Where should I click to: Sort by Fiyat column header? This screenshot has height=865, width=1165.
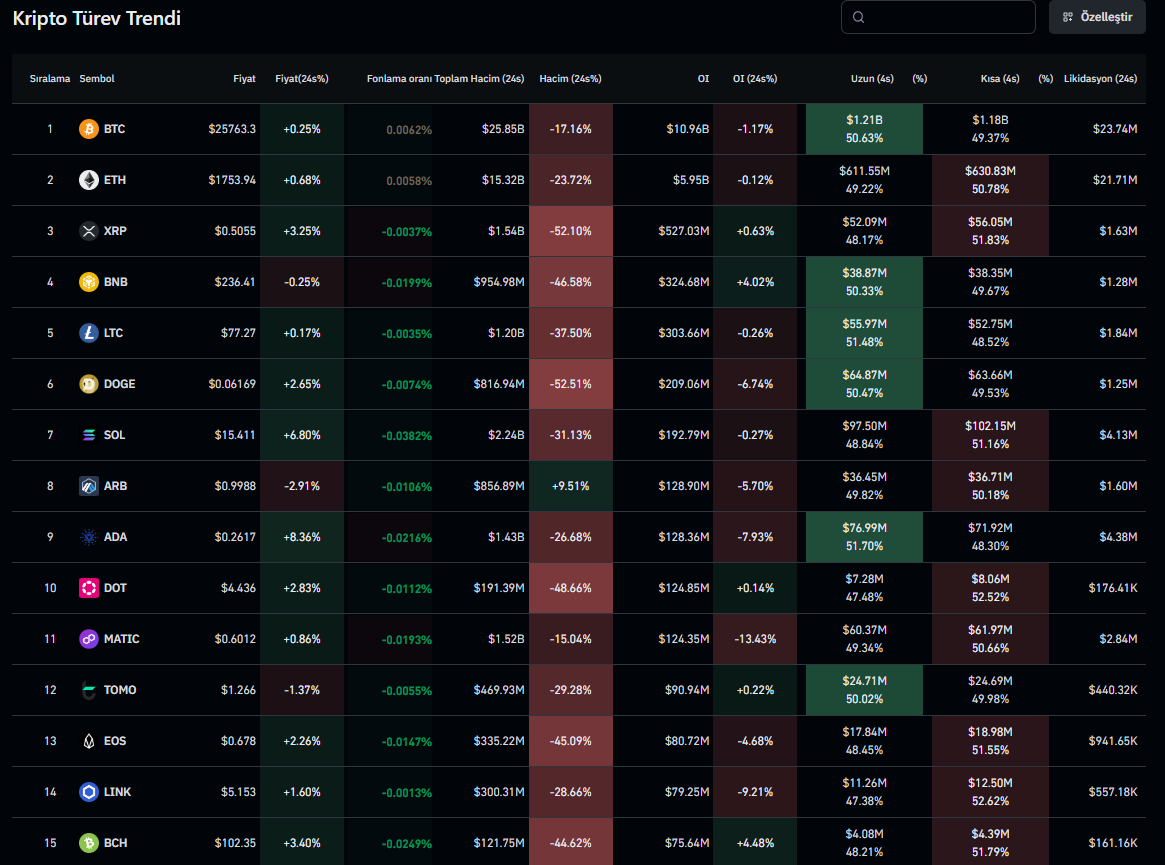[x=244, y=78]
